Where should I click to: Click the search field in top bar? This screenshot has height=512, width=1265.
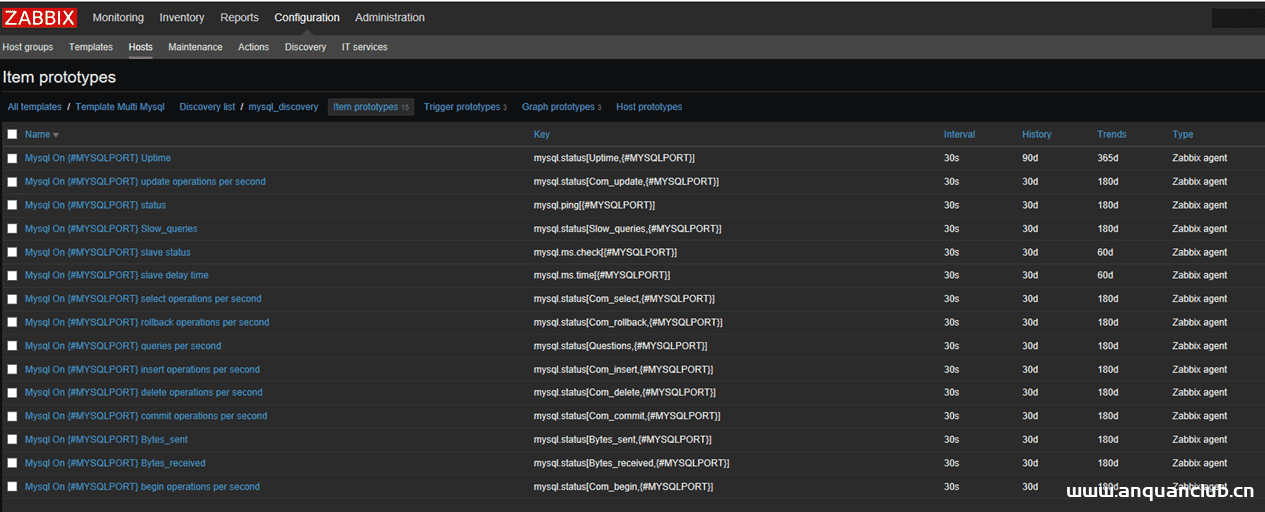pyautogui.click(x=1238, y=18)
